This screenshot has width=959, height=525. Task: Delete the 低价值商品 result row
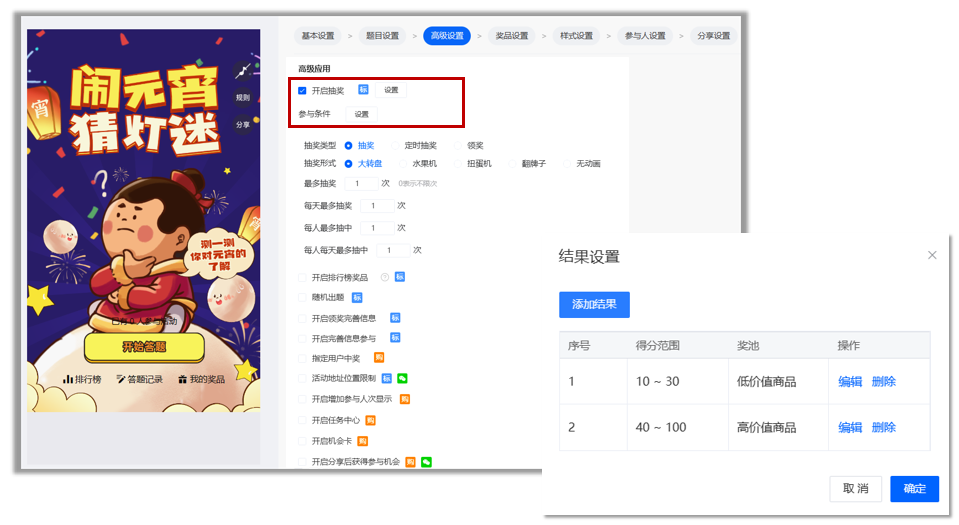click(884, 382)
